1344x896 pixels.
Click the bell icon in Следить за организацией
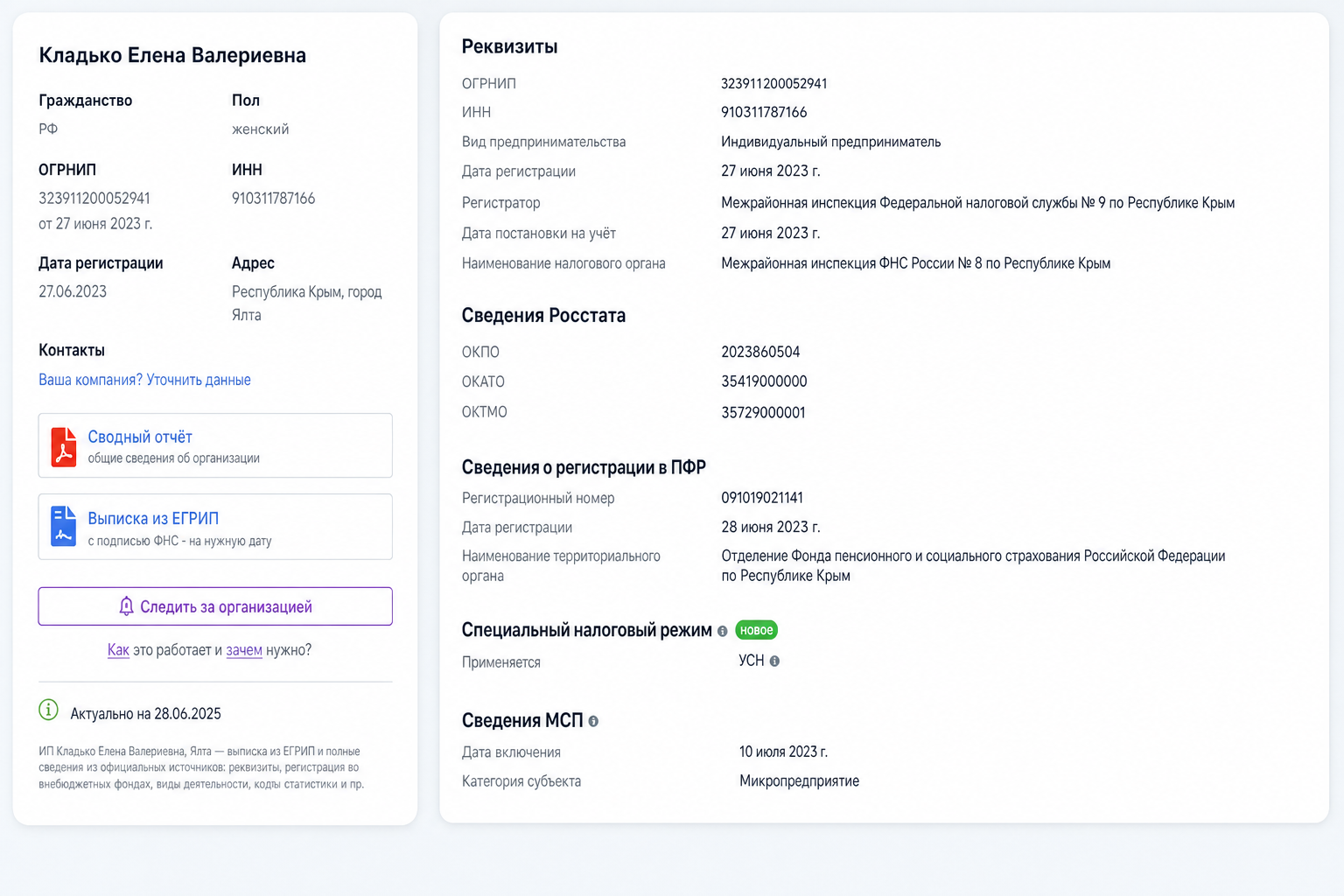126,606
